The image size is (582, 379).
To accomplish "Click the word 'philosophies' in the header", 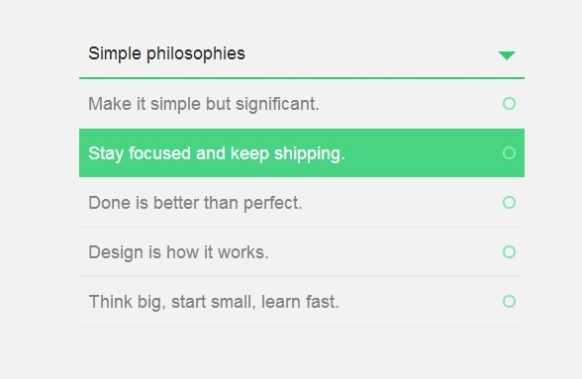I will pos(196,55).
